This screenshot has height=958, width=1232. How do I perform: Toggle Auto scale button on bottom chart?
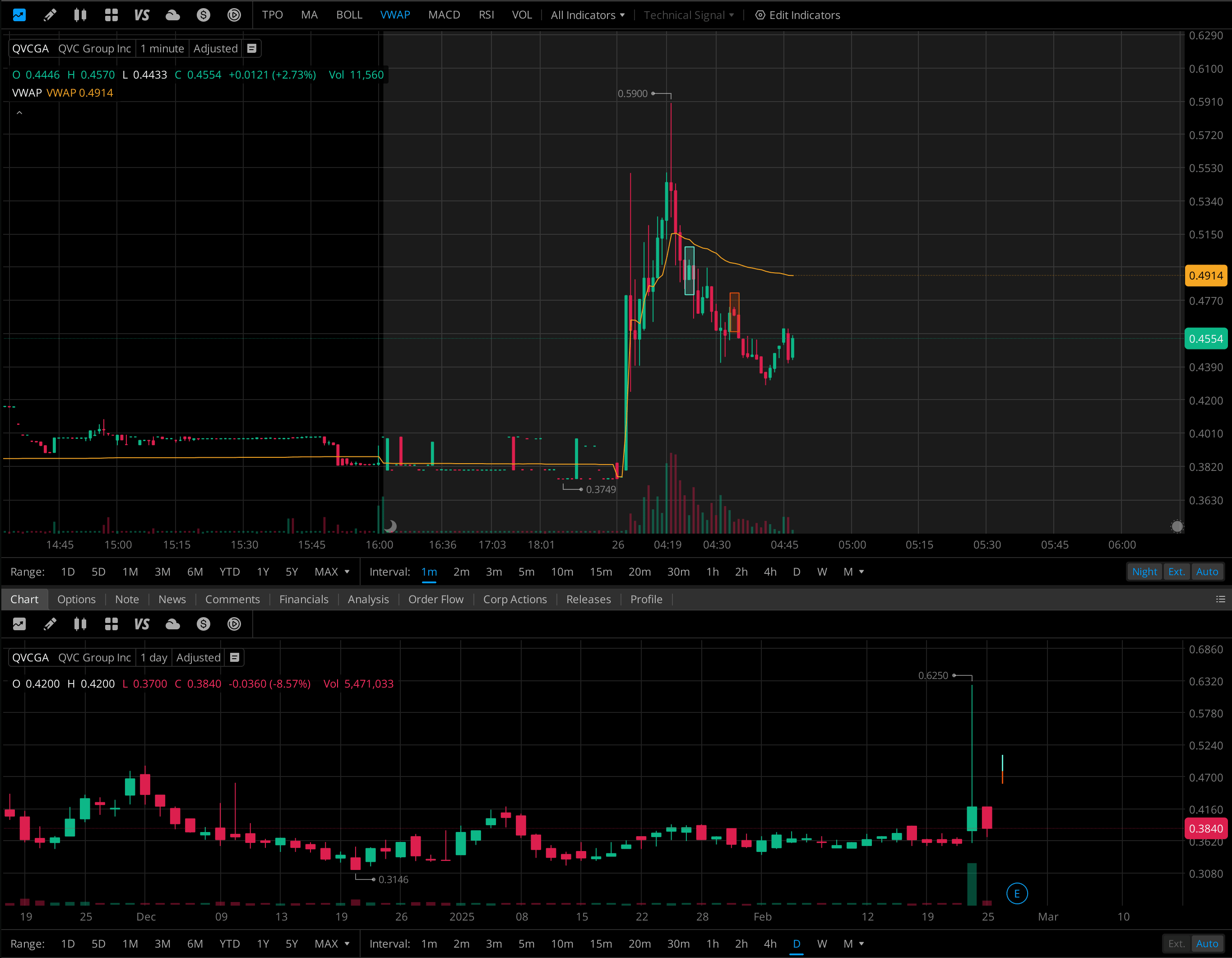[1207, 944]
